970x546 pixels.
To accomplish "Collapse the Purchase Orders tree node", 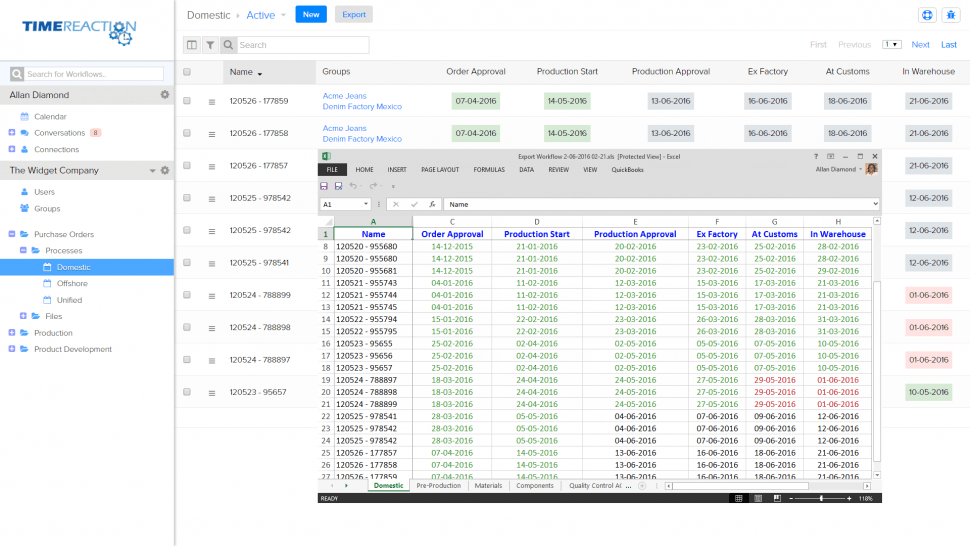I will 12,234.
